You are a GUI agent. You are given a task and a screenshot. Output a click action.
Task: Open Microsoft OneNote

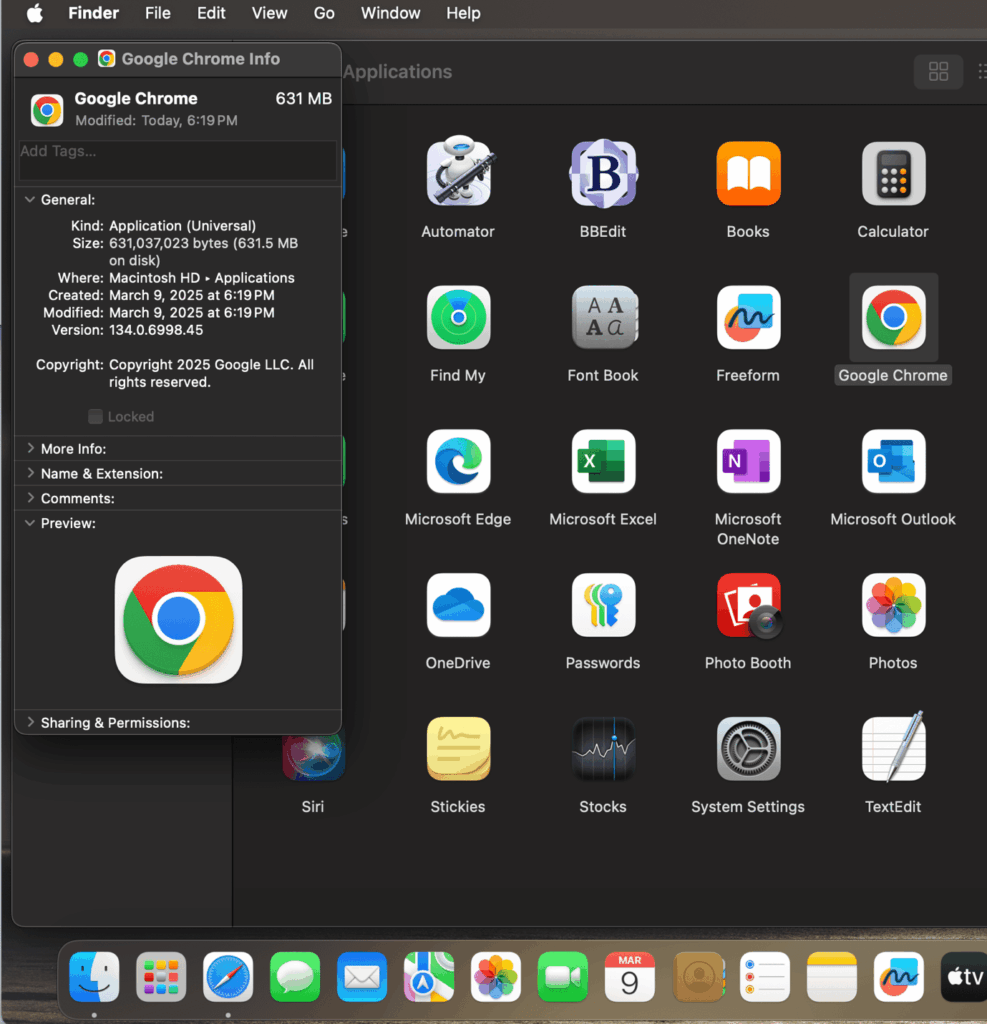748,461
